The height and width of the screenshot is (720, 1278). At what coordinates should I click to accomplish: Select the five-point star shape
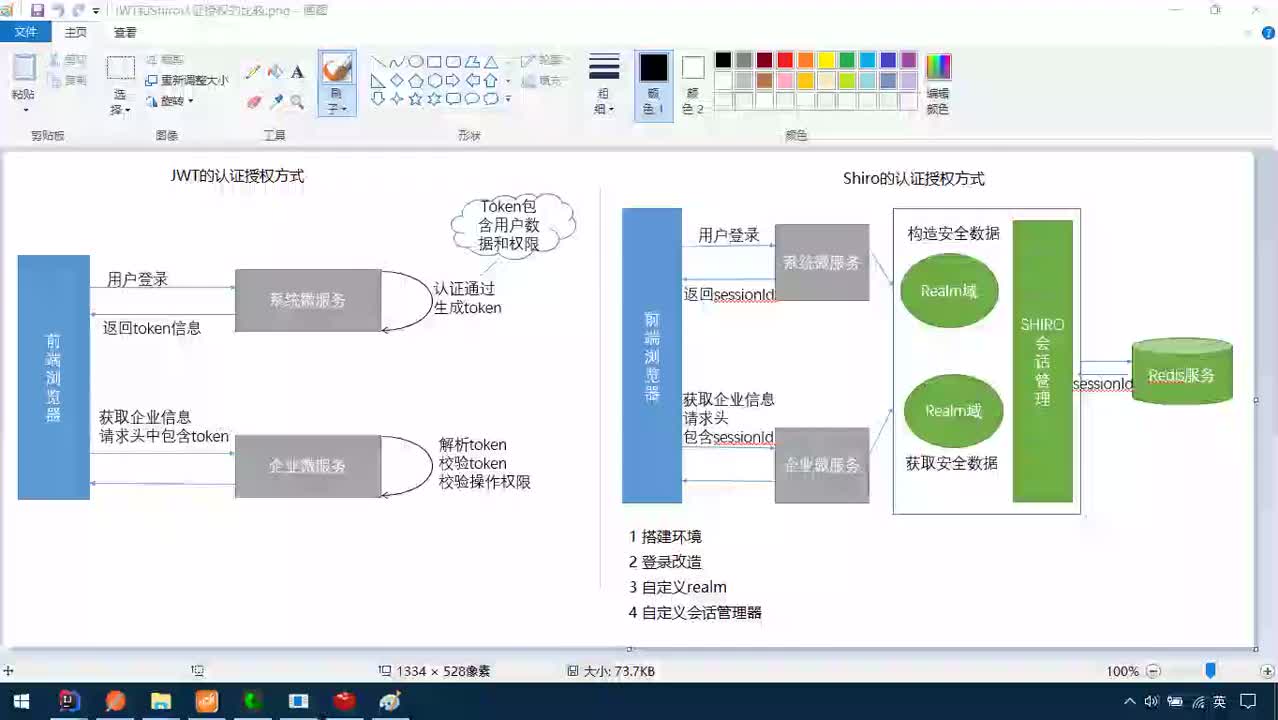tap(416, 98)
